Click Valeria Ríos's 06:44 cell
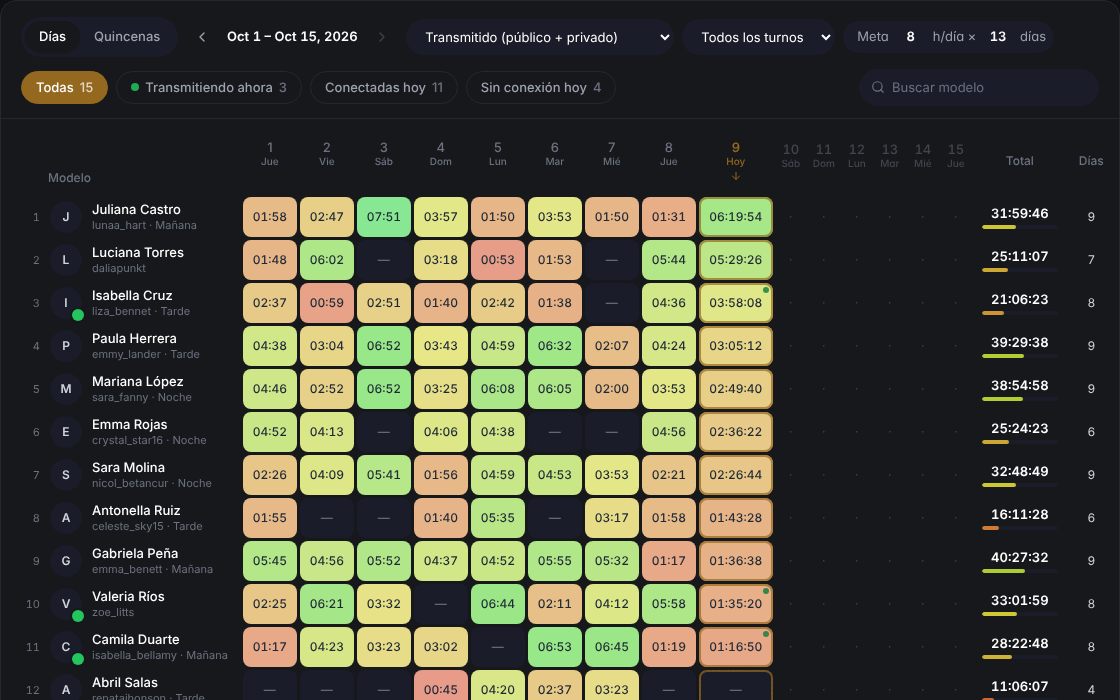Viewport: 1120px width, 700px height. tap(498, 604)
